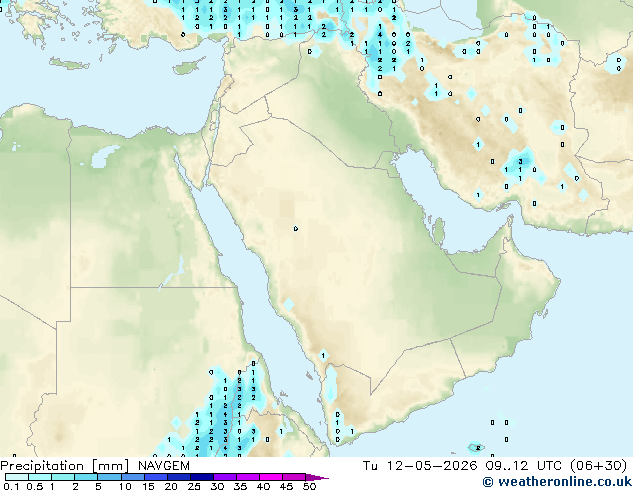Pick the 5–10 mm legend swatch
This screenshot has width=634, height=490.
pyautogui.click(x=109, y=477)
